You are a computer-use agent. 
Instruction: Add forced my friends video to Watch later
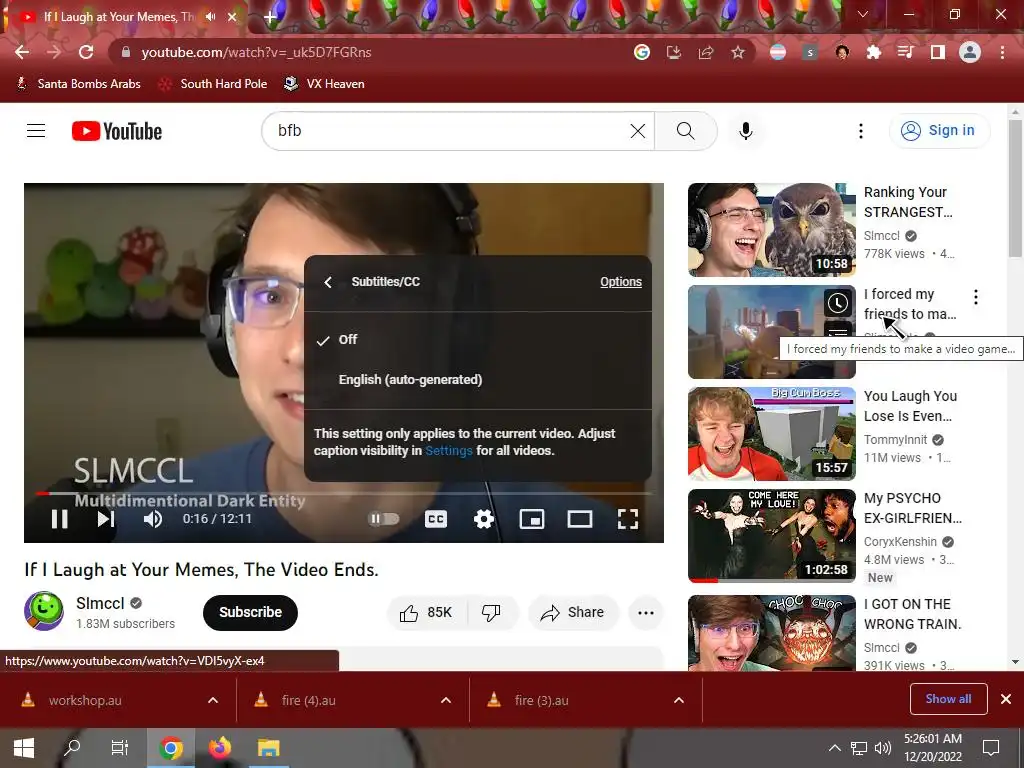point(838,303)
